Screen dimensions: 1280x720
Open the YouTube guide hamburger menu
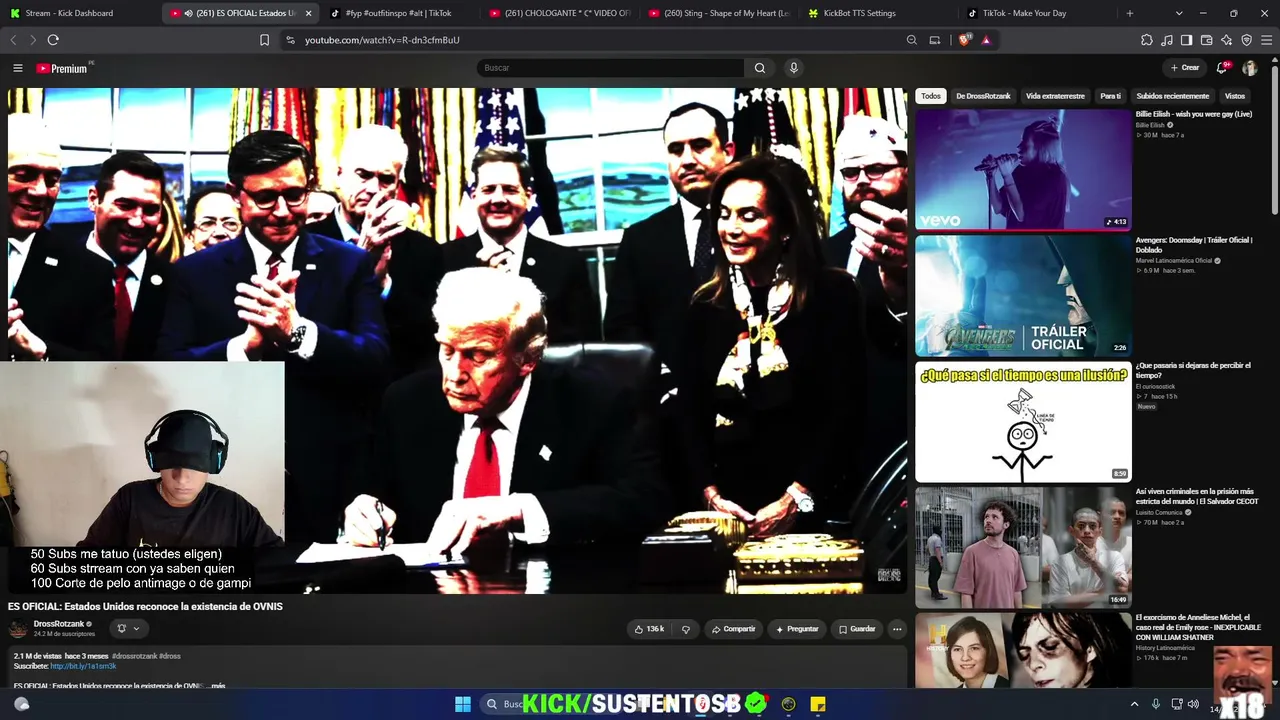[x=18, y=68]
